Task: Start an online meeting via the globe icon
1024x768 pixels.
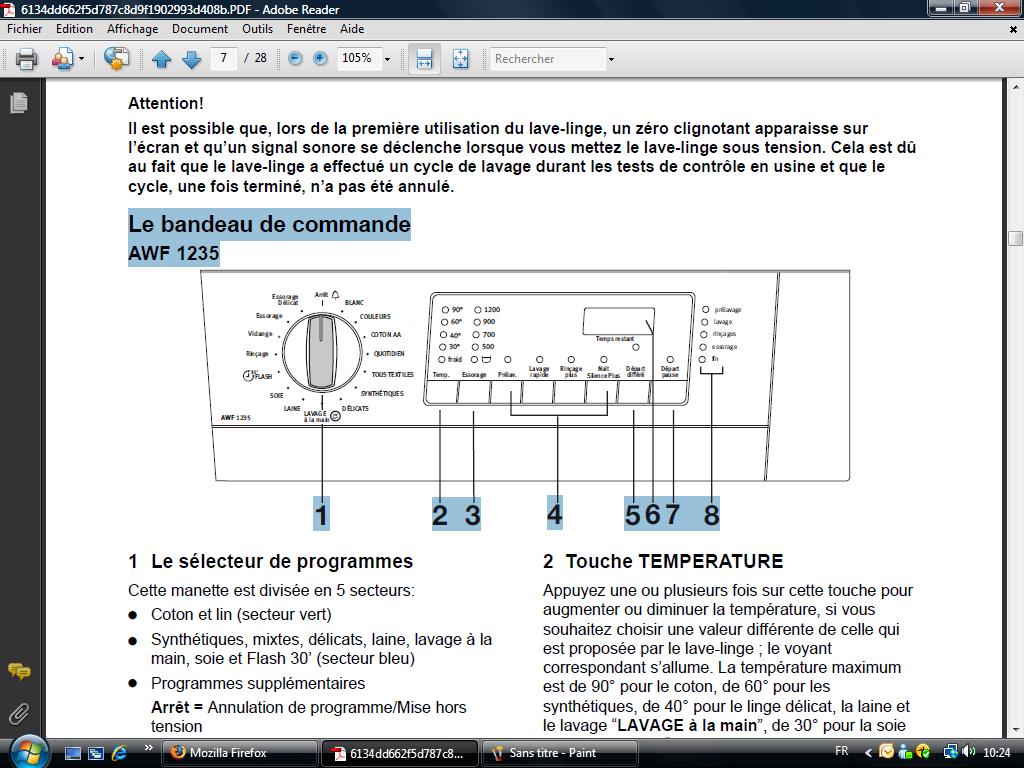Action: point(116,59)
